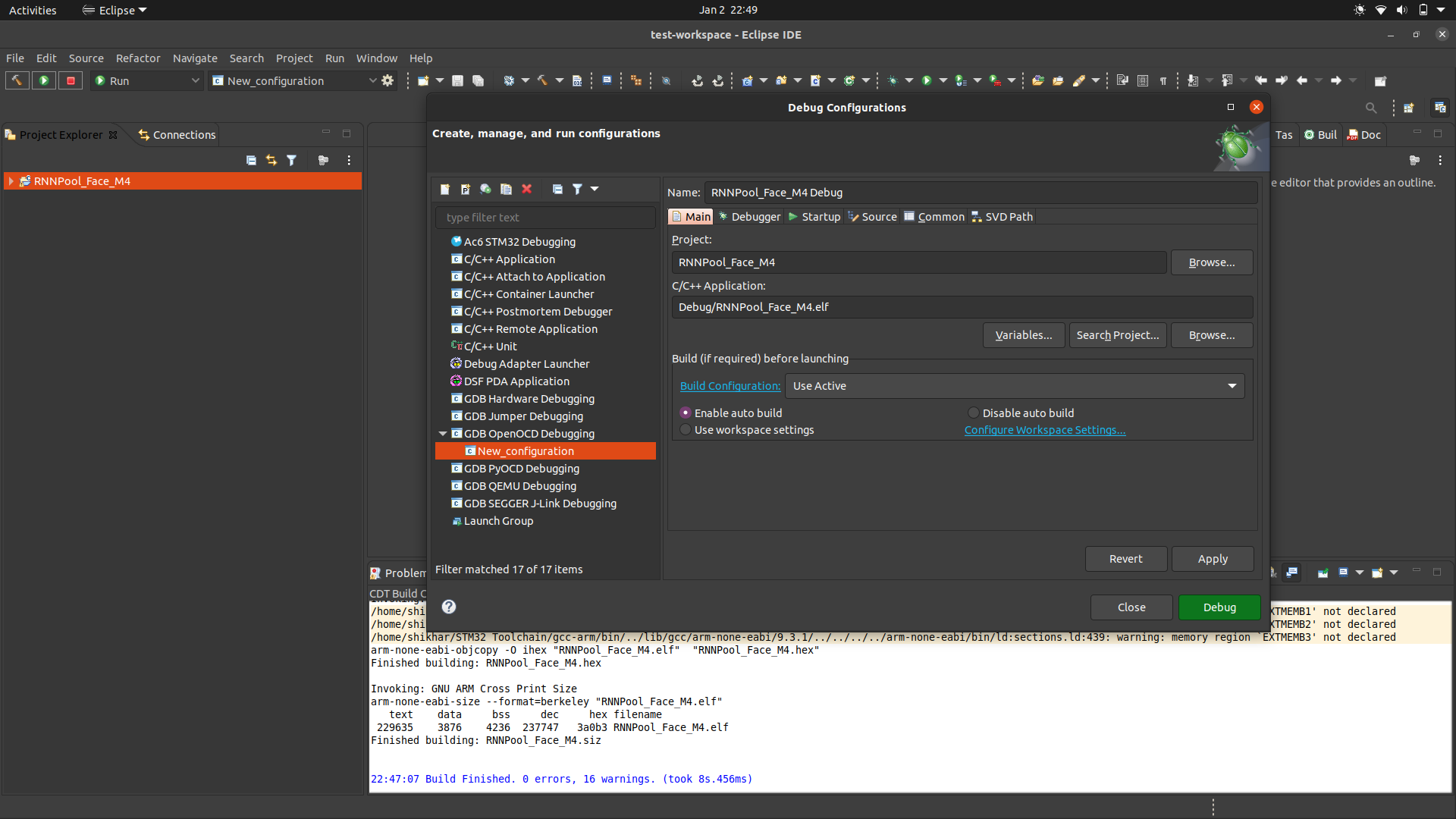Open the Use Active build configuration dropdown
Screen dimensions: 1456x819
coord(1015,386)
